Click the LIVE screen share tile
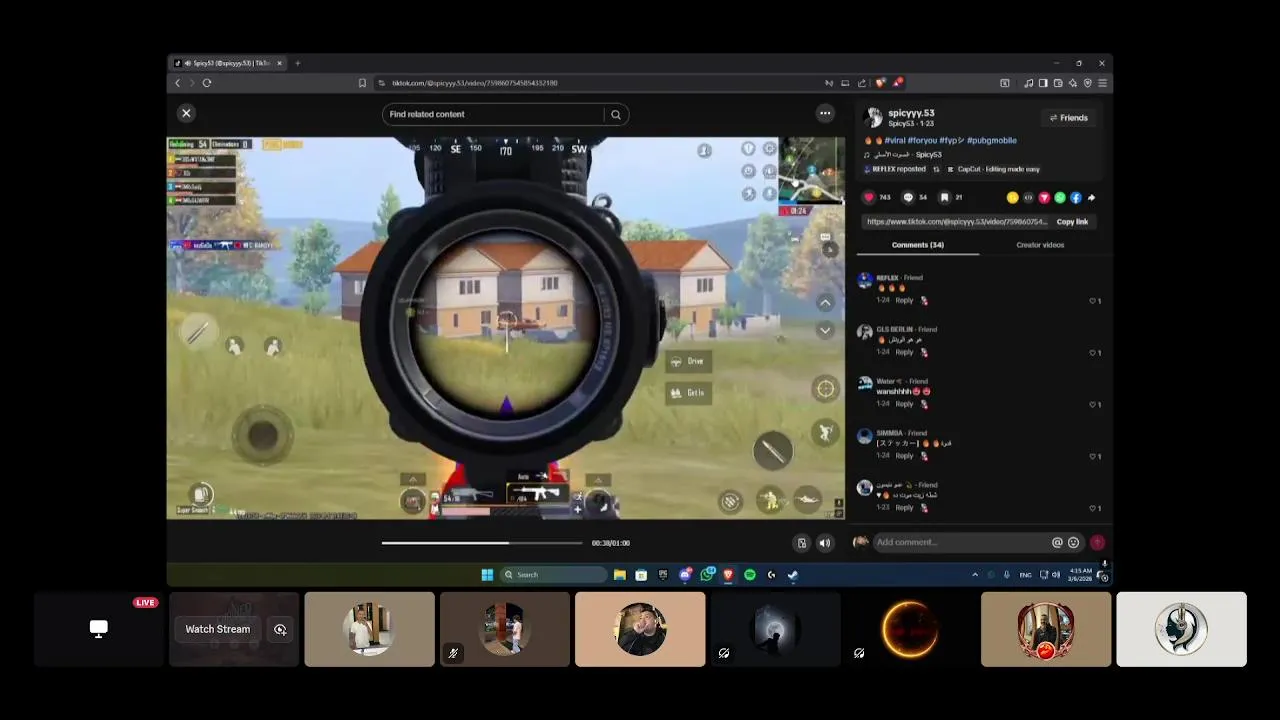1280x720 pixels. [98, 629]
